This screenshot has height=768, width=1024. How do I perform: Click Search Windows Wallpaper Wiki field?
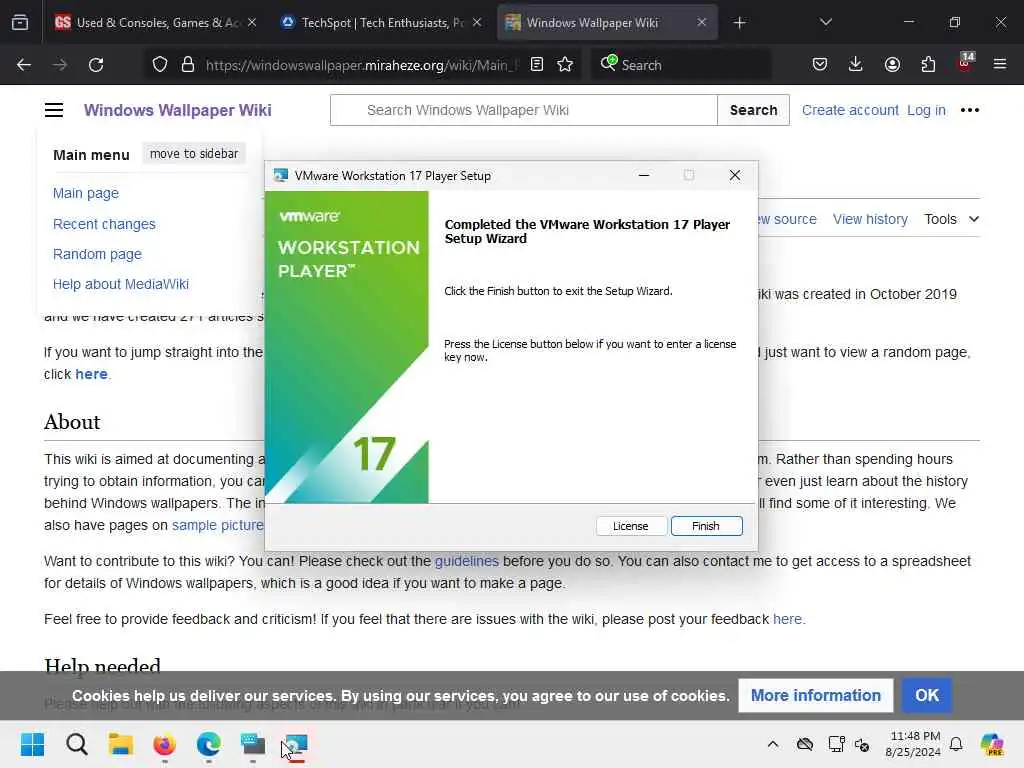[524, 110]
